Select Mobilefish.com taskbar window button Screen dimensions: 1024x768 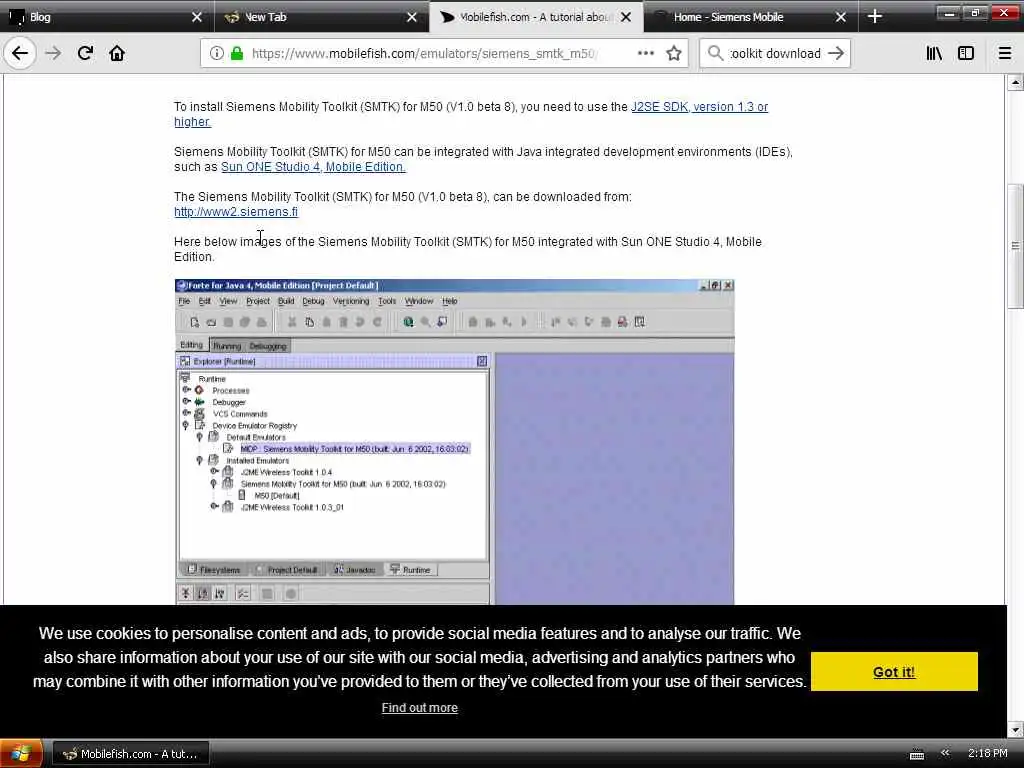130,754
